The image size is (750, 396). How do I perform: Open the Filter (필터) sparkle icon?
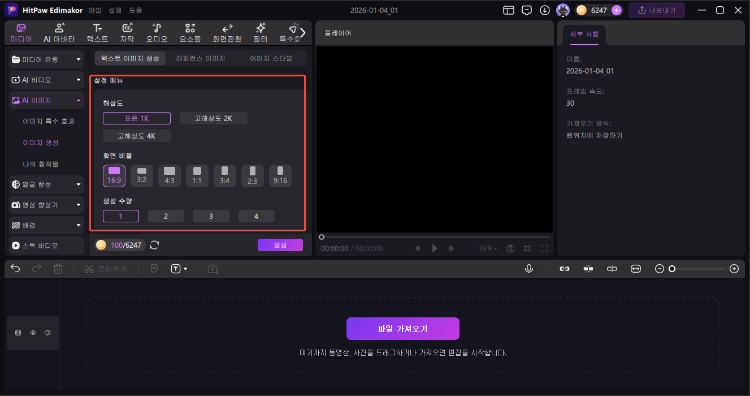point(261,33)
